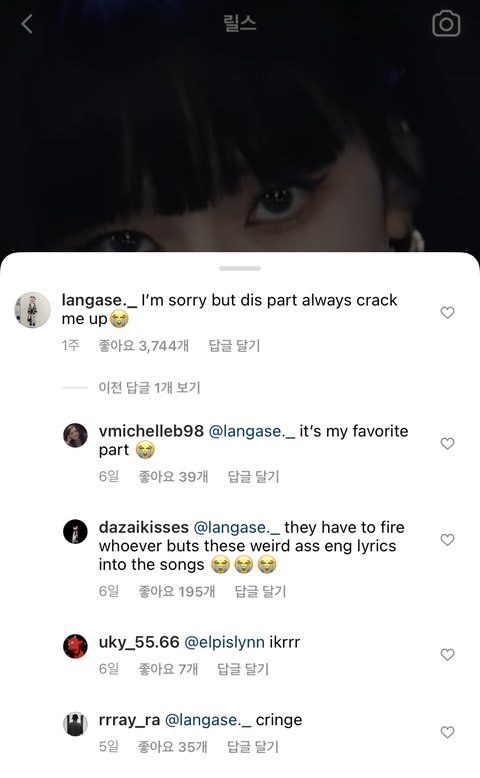This screenshot has width=480, height=778.
Task: Expand '이전 답글 1개 보기' previous replies
Action: tap(149, 388)
